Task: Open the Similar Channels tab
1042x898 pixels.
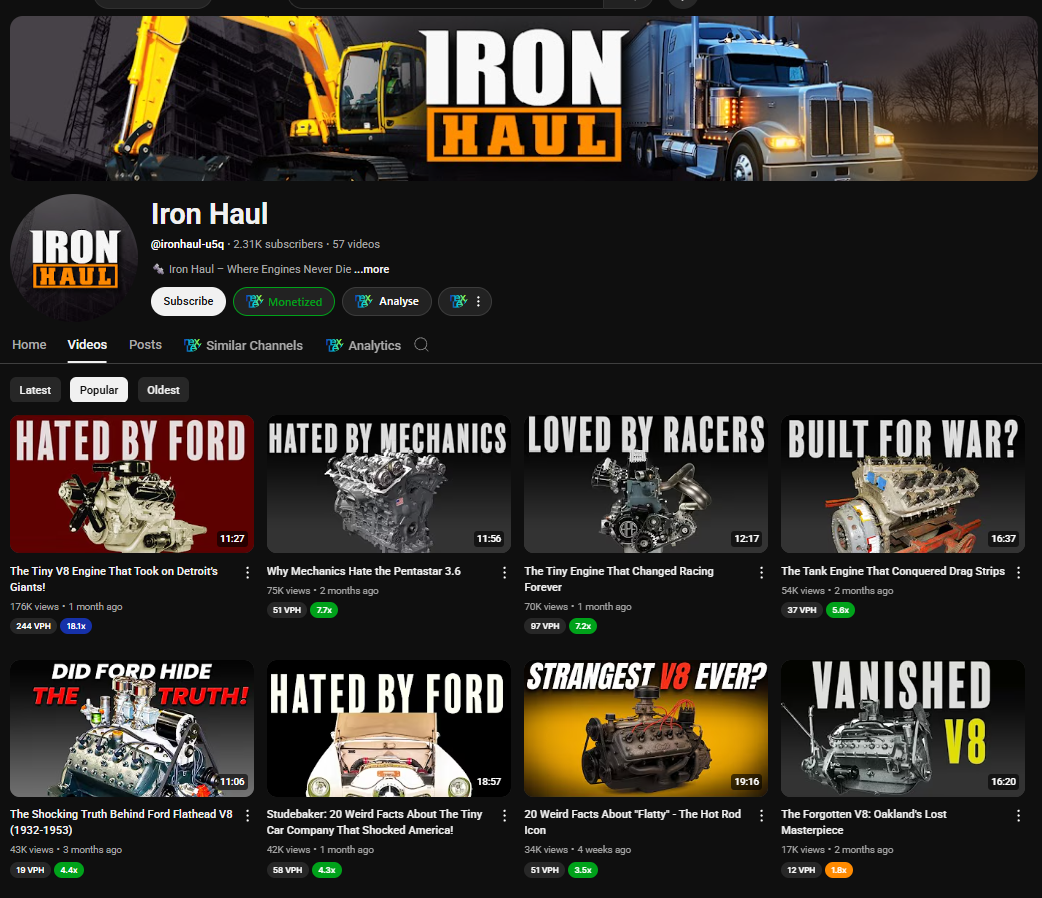Action: 243,345
